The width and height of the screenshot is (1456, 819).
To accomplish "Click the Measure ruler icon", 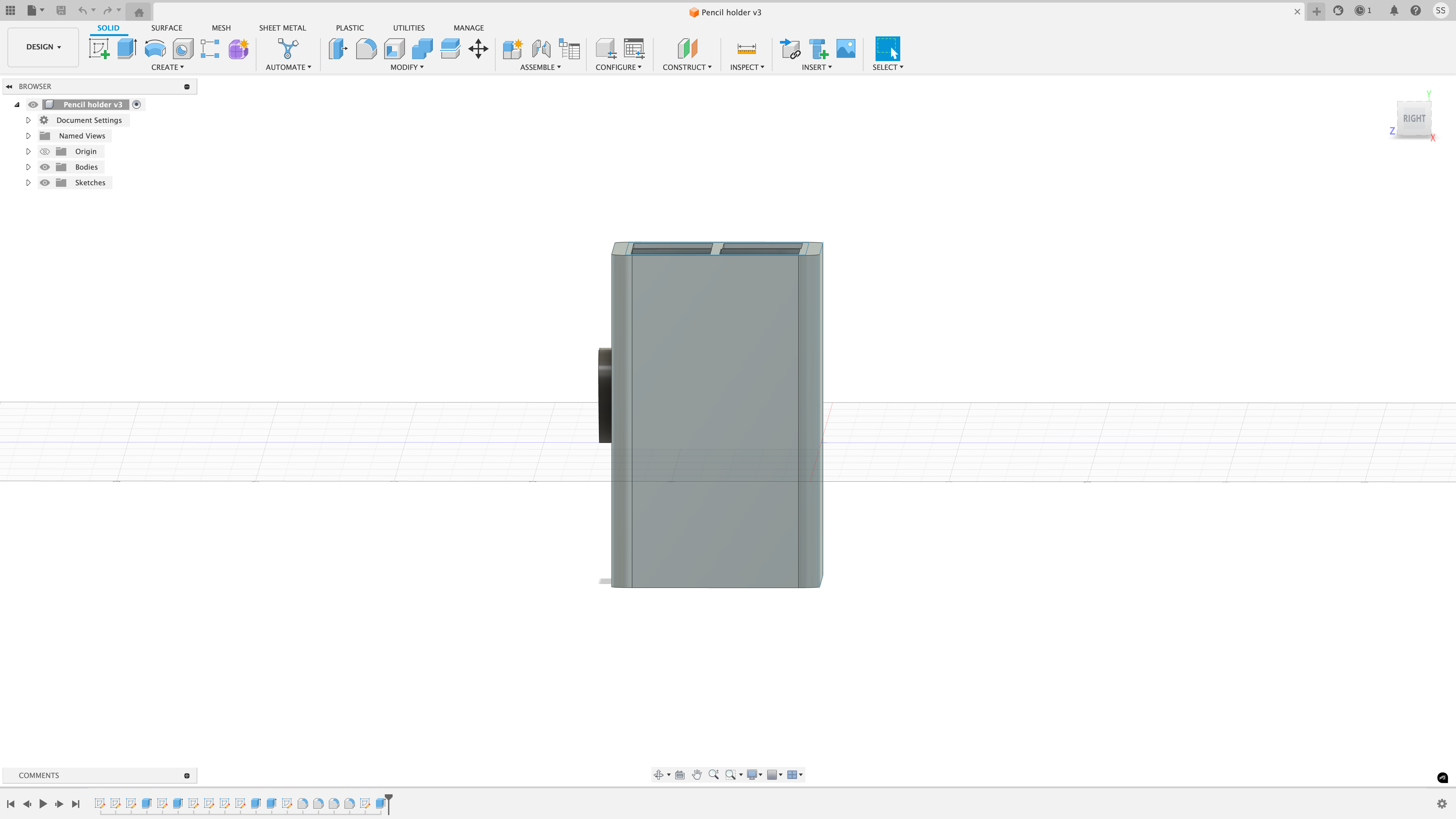I will [x=747, y=49].
